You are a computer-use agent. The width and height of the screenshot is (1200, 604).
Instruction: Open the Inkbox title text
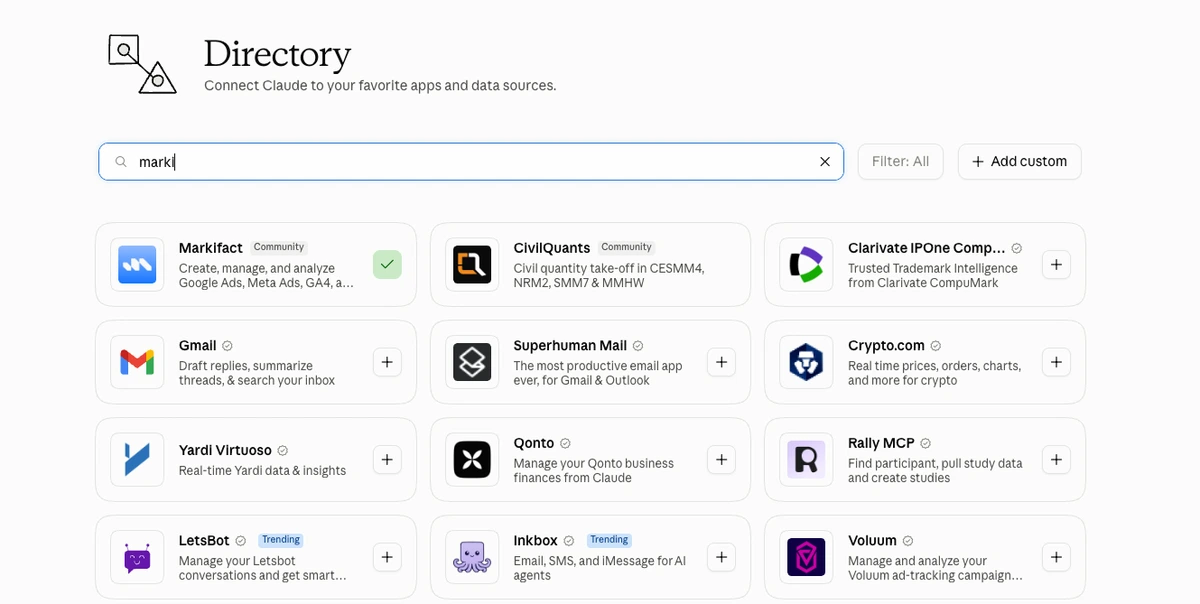[x=536, y=541]
